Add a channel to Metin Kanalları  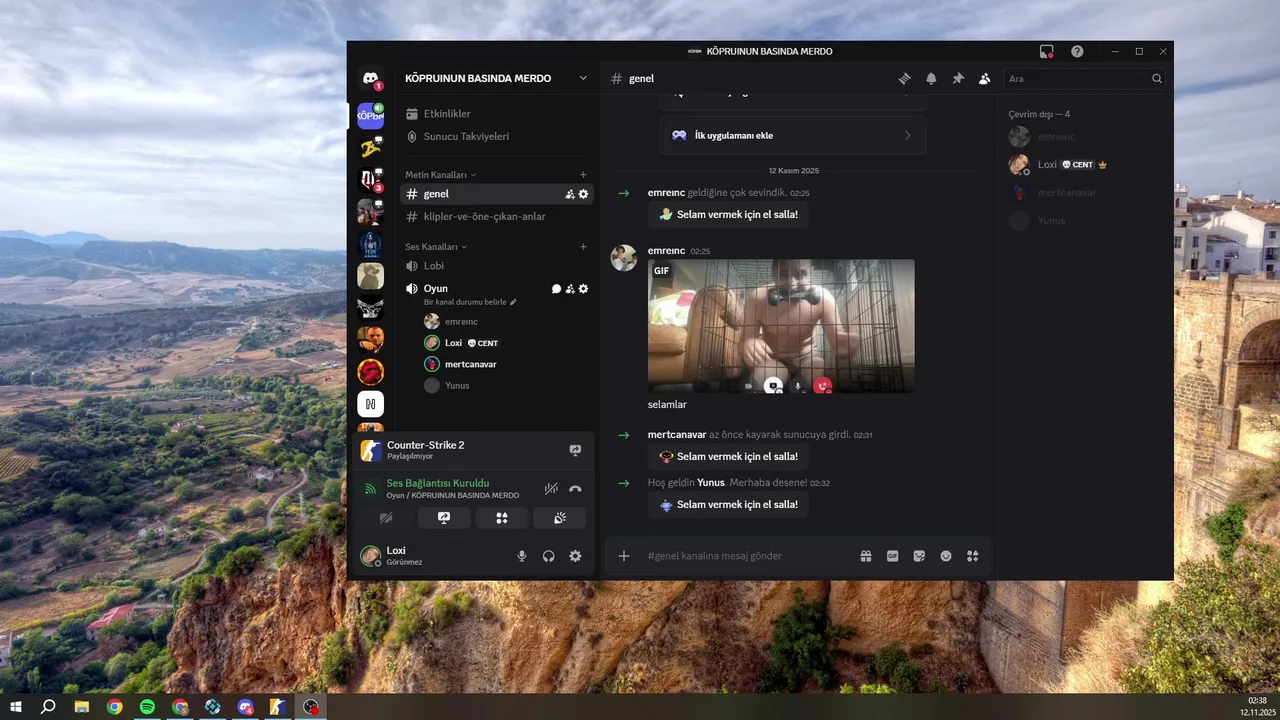(583, 175)
